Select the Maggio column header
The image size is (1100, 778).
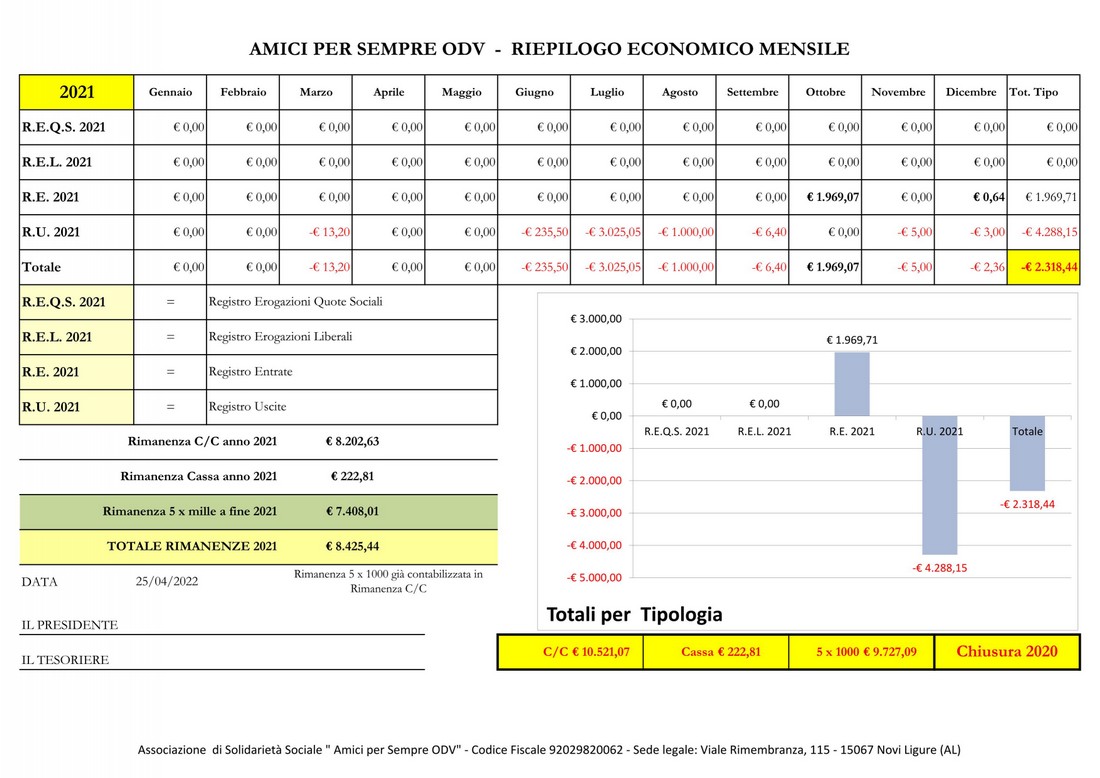tap(462, 92)
